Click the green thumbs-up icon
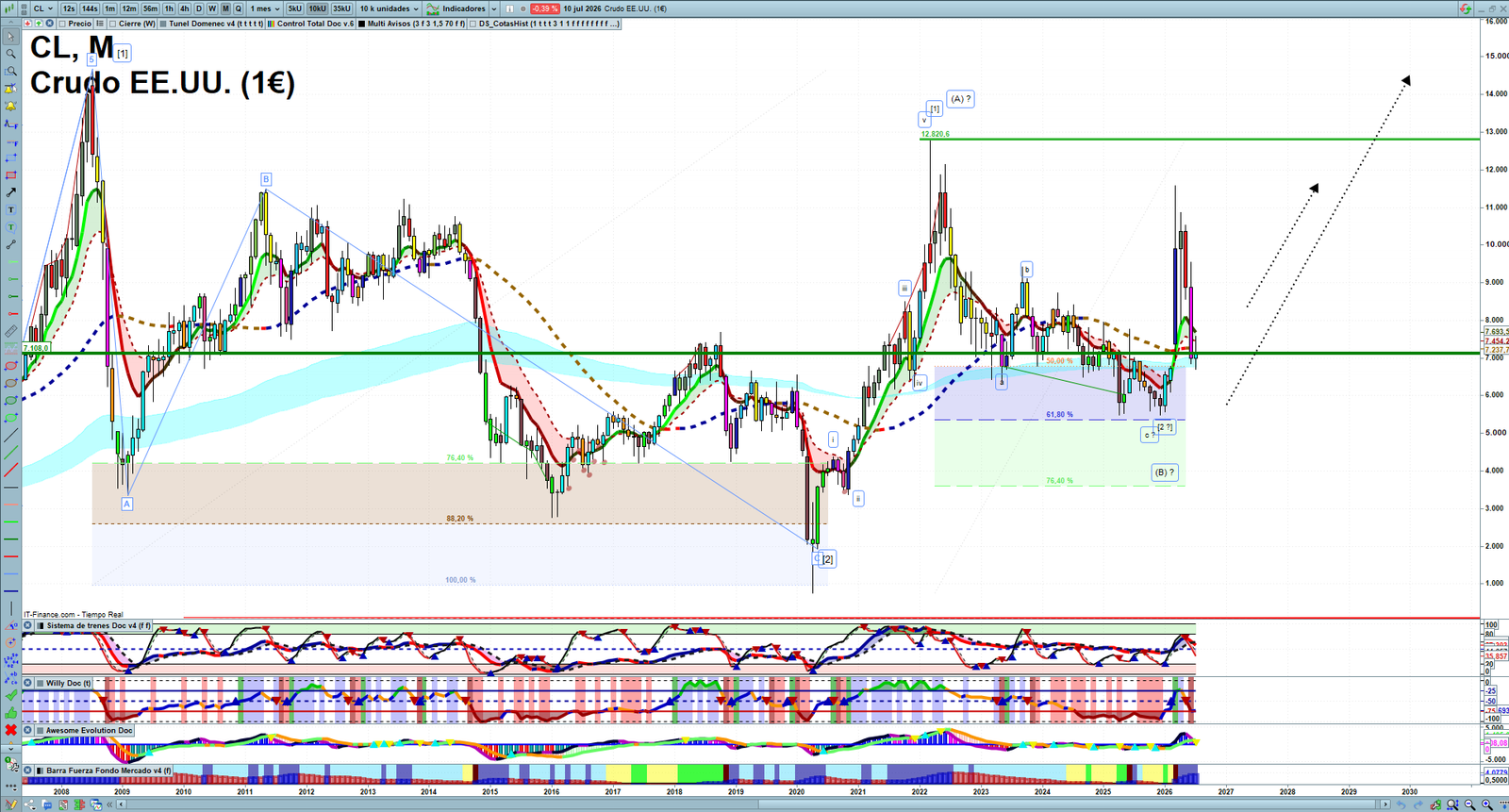Viewport: 1509px width, 812px height. pyautogui.click(x=10, y=712)
